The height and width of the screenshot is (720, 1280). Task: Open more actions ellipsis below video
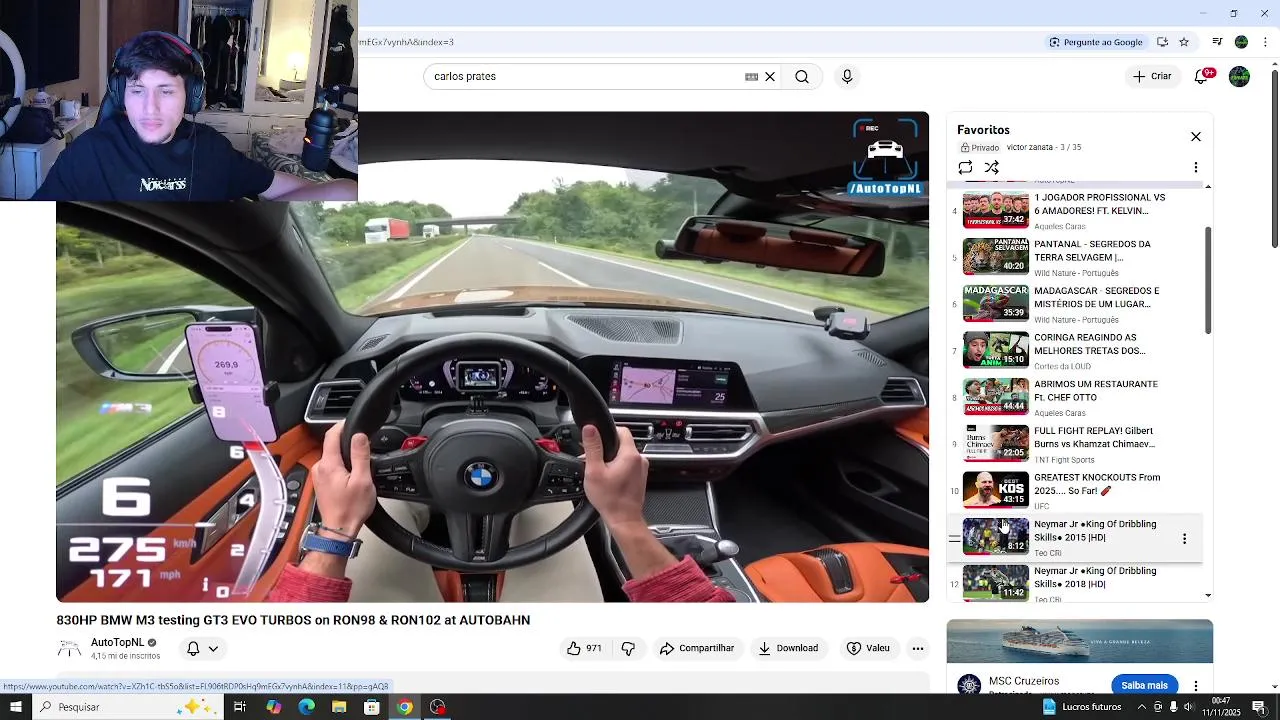pos(918,648)
